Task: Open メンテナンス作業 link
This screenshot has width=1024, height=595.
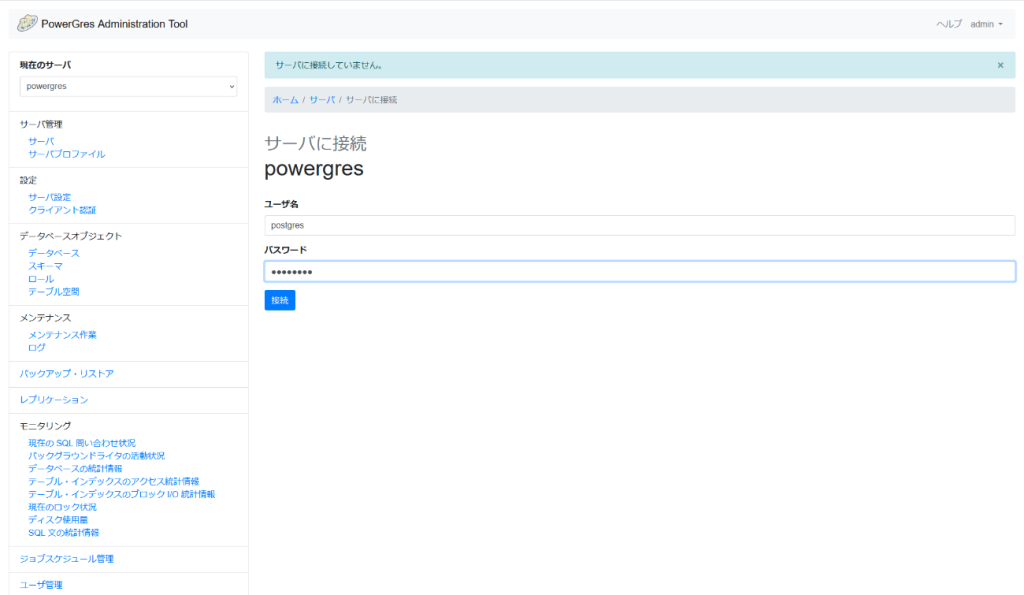Action: click(x=62, y=335)
